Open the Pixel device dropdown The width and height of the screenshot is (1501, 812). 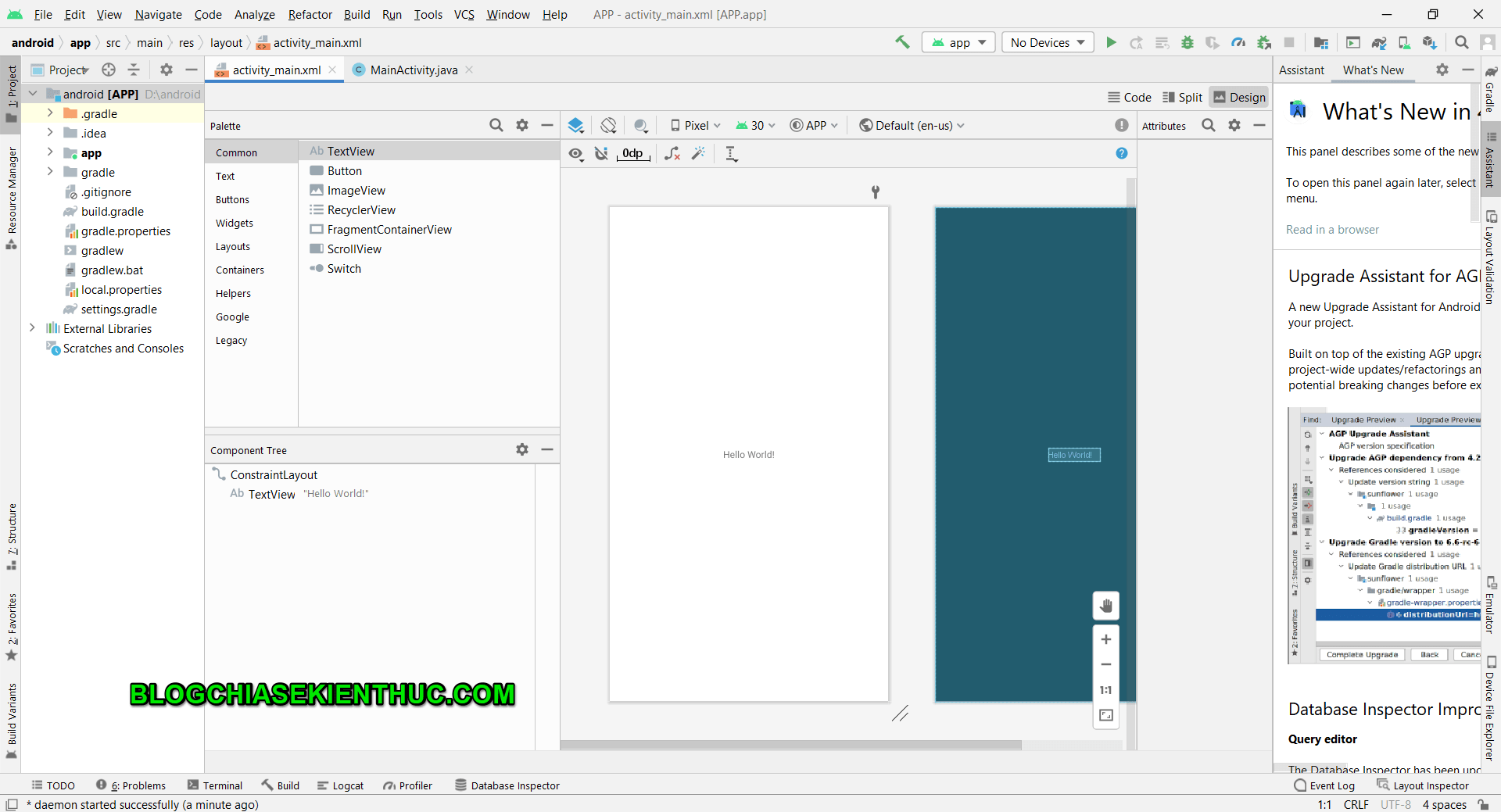pyautogui.click(x=695, y=125)
